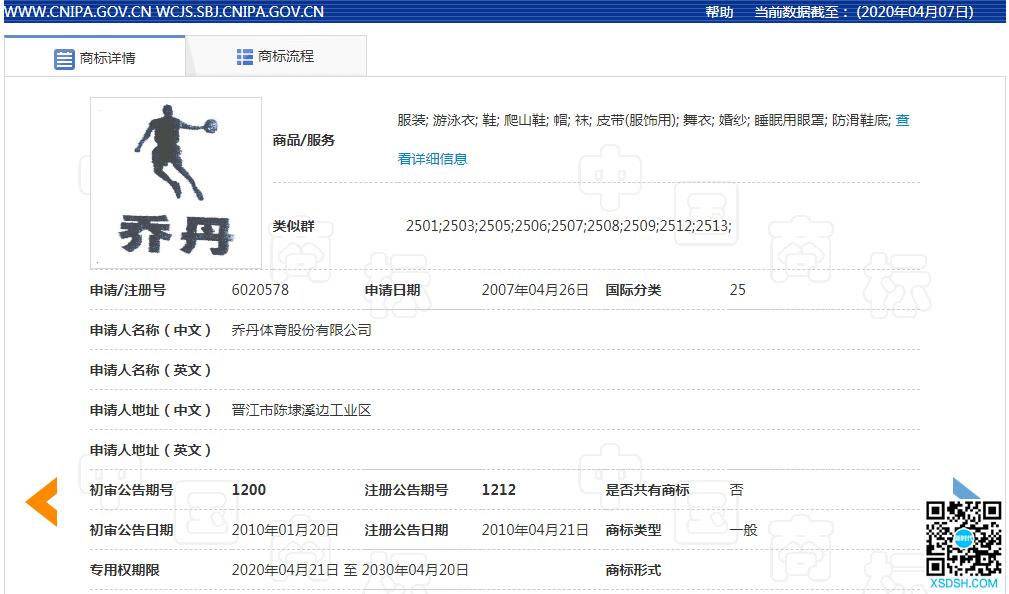Click the 商标详情 list icon
Viewport: 1009px width, 594px height.
point(64,59)
